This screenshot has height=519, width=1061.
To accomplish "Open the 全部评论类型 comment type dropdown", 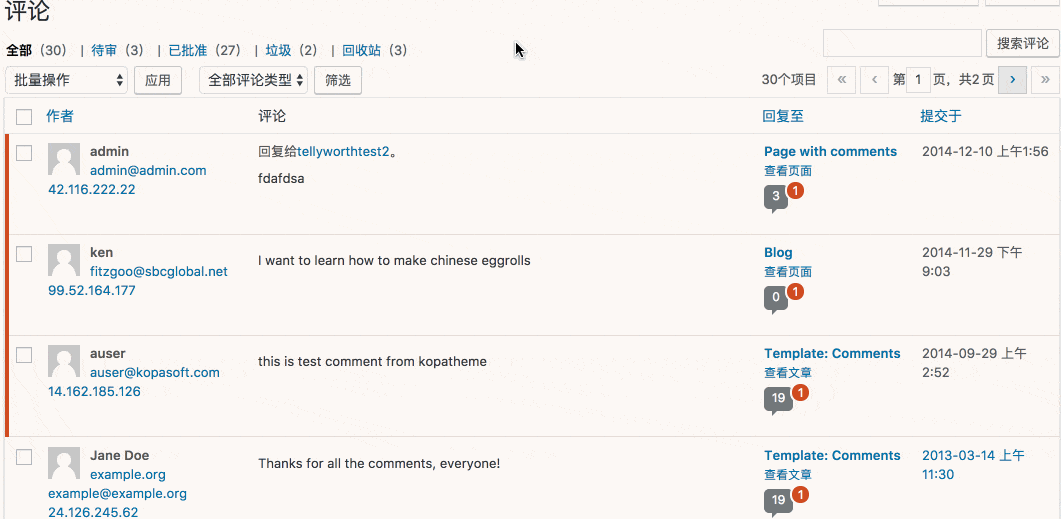I will 253,80.
